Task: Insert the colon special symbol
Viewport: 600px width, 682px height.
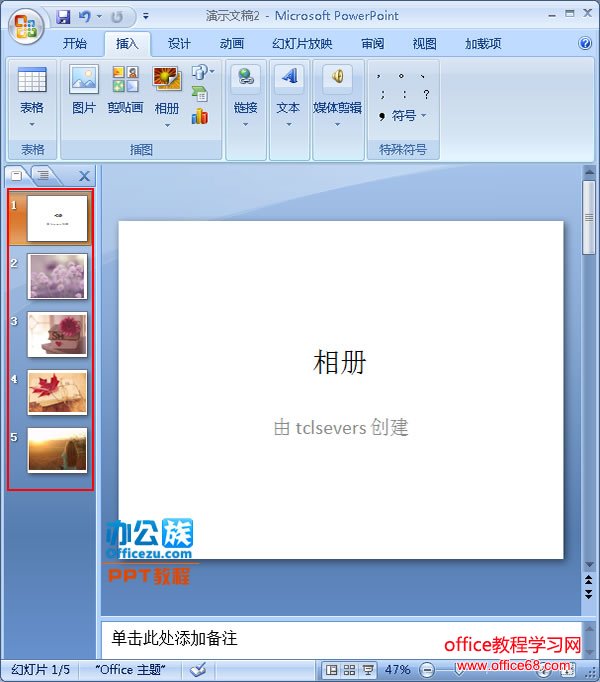Action: 405,94
